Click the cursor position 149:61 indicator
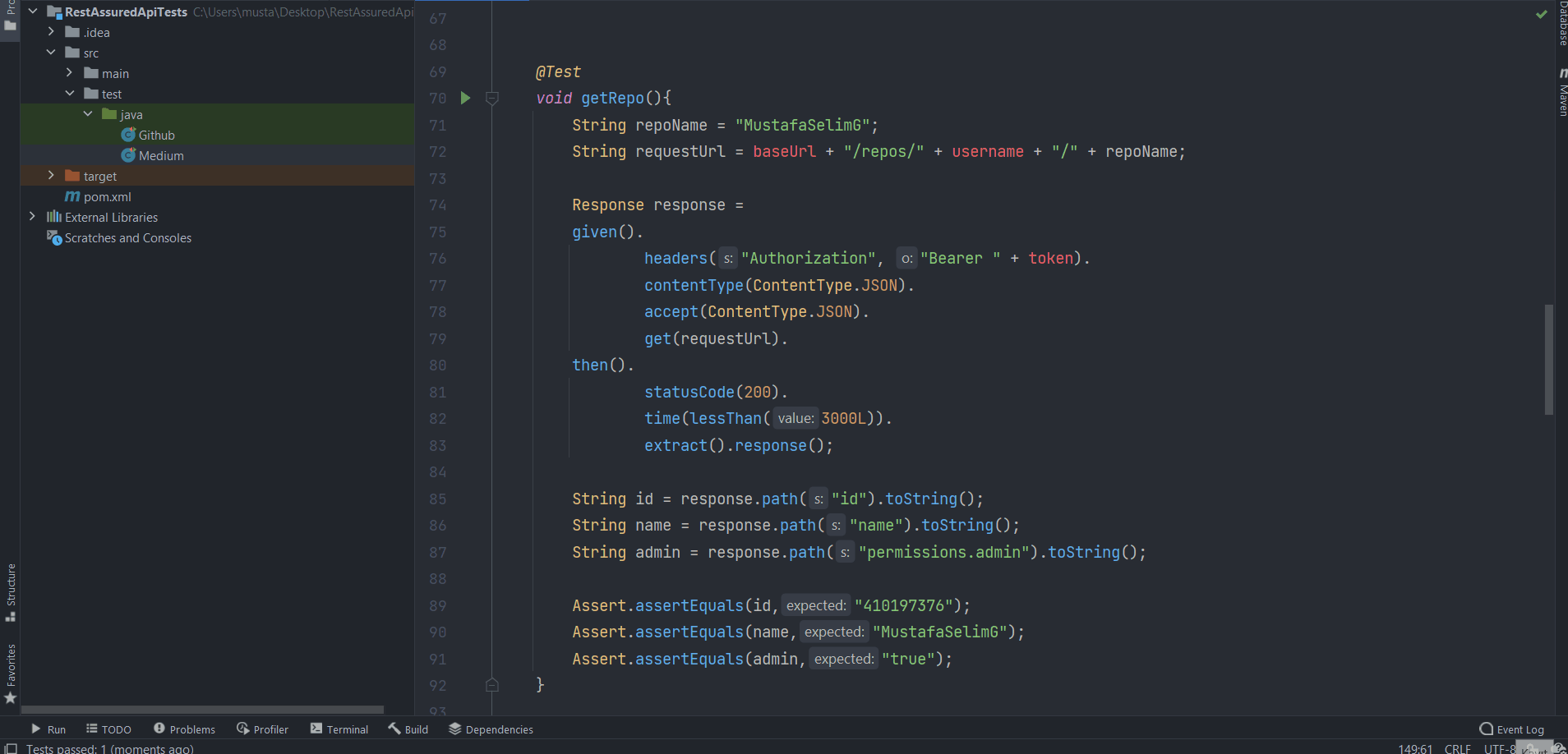Image resolution: width=1568 pixels, height=754 pixels. [1415, 748]
